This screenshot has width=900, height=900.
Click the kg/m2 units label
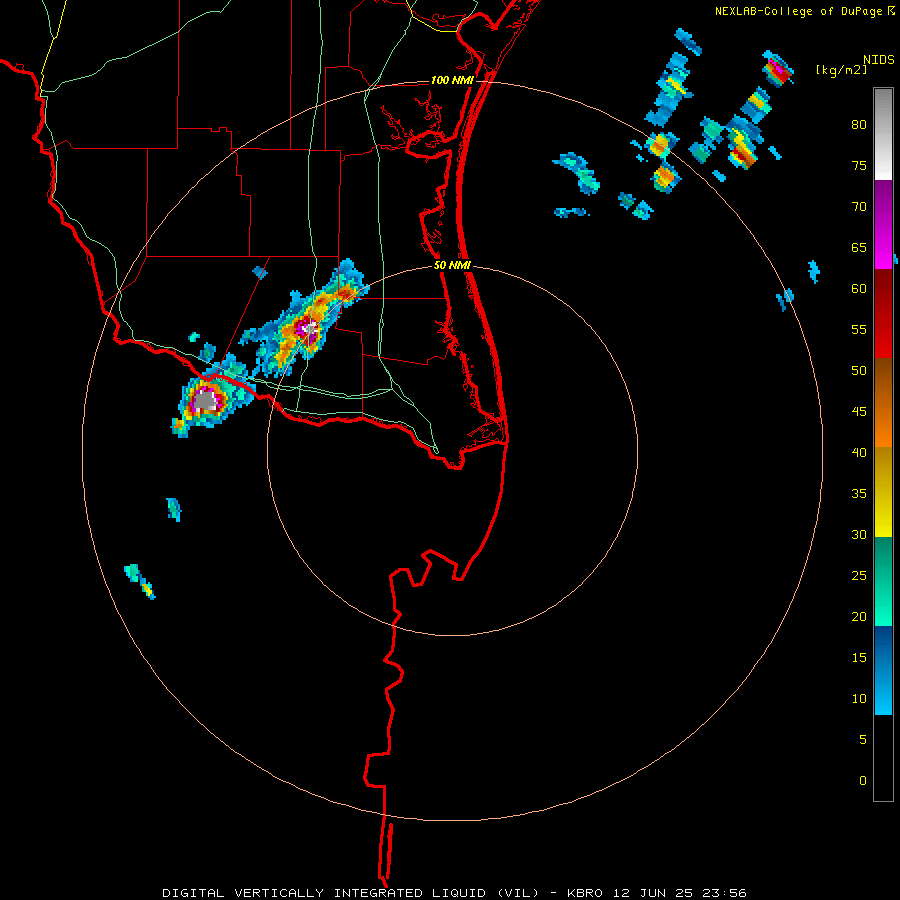pos(841,70)
